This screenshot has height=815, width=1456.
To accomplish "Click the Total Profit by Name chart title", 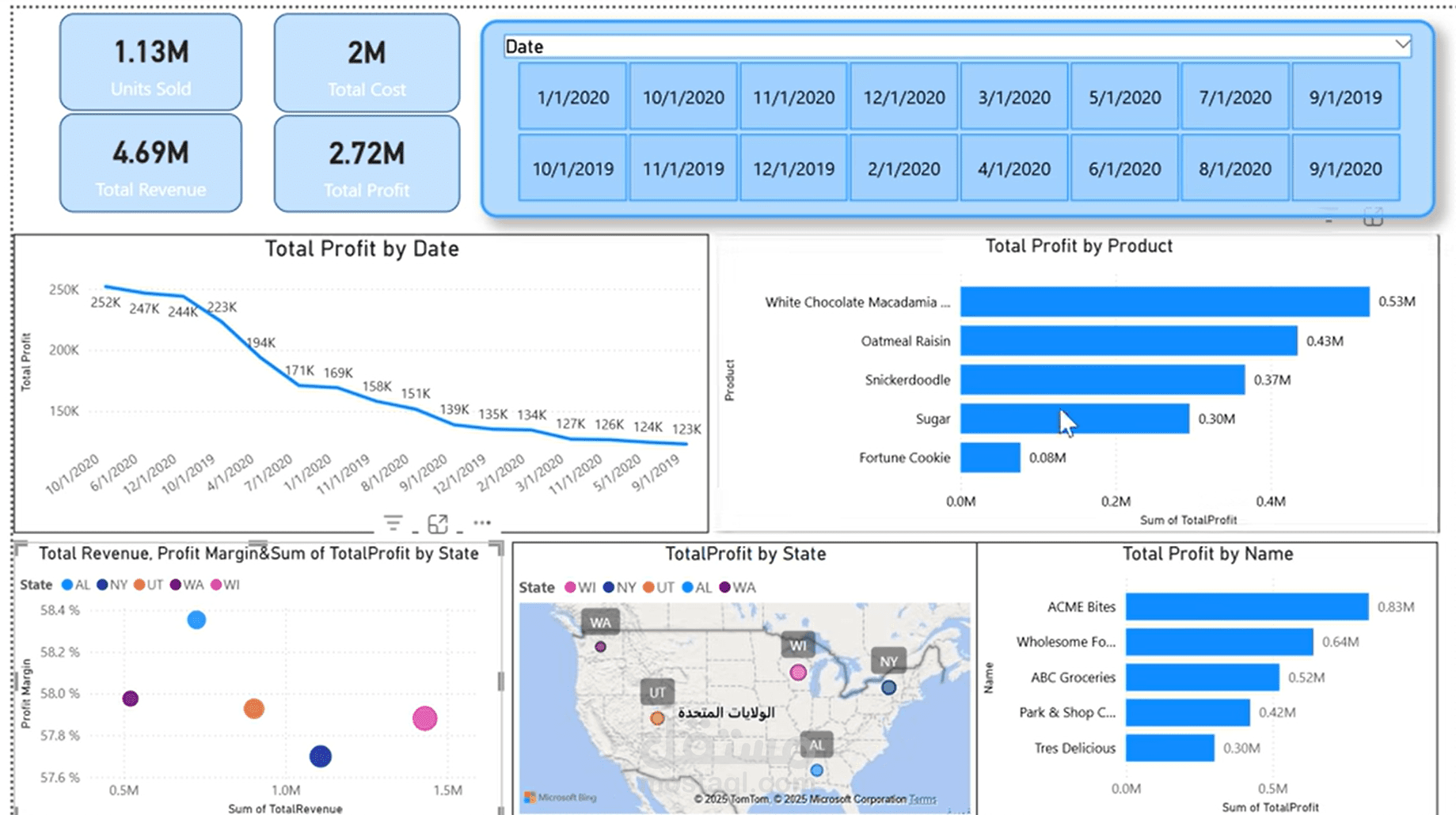I will tap(1207, 554).
